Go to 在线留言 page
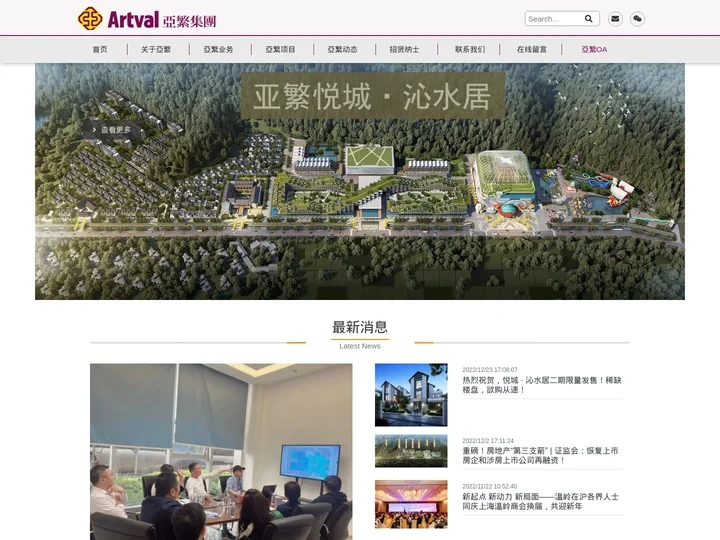 point(532,49)
